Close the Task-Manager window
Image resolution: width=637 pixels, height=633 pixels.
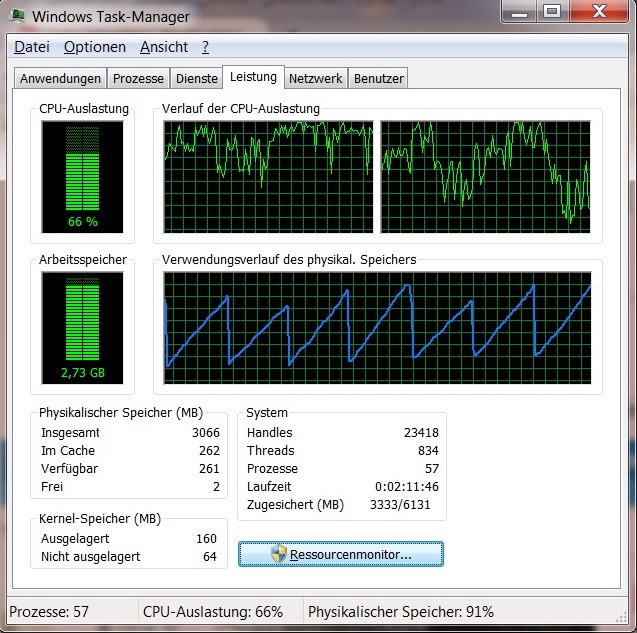599,12
